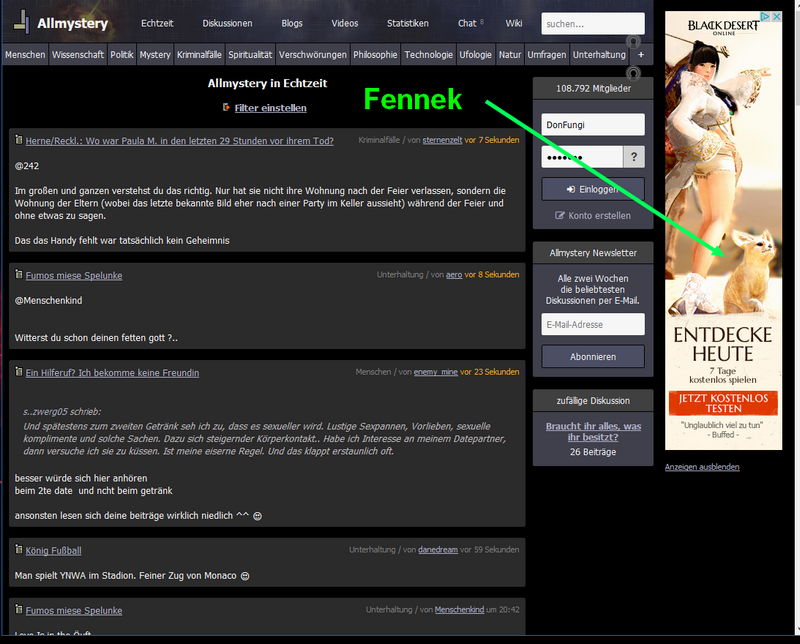The width and height of the screenshot is (800, 644).
Task: Click the Anzeigen ausblenden link
Action: click(x=702, y=467)
